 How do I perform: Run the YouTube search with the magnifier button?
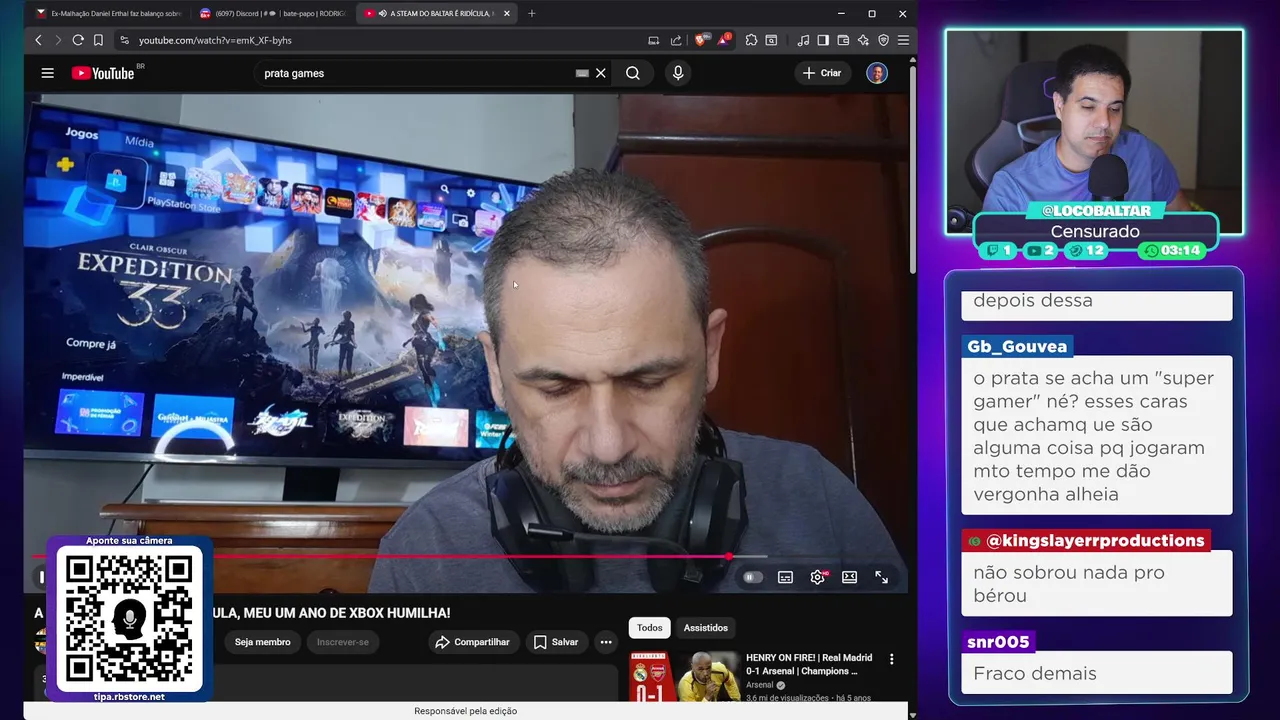point(633,73)
